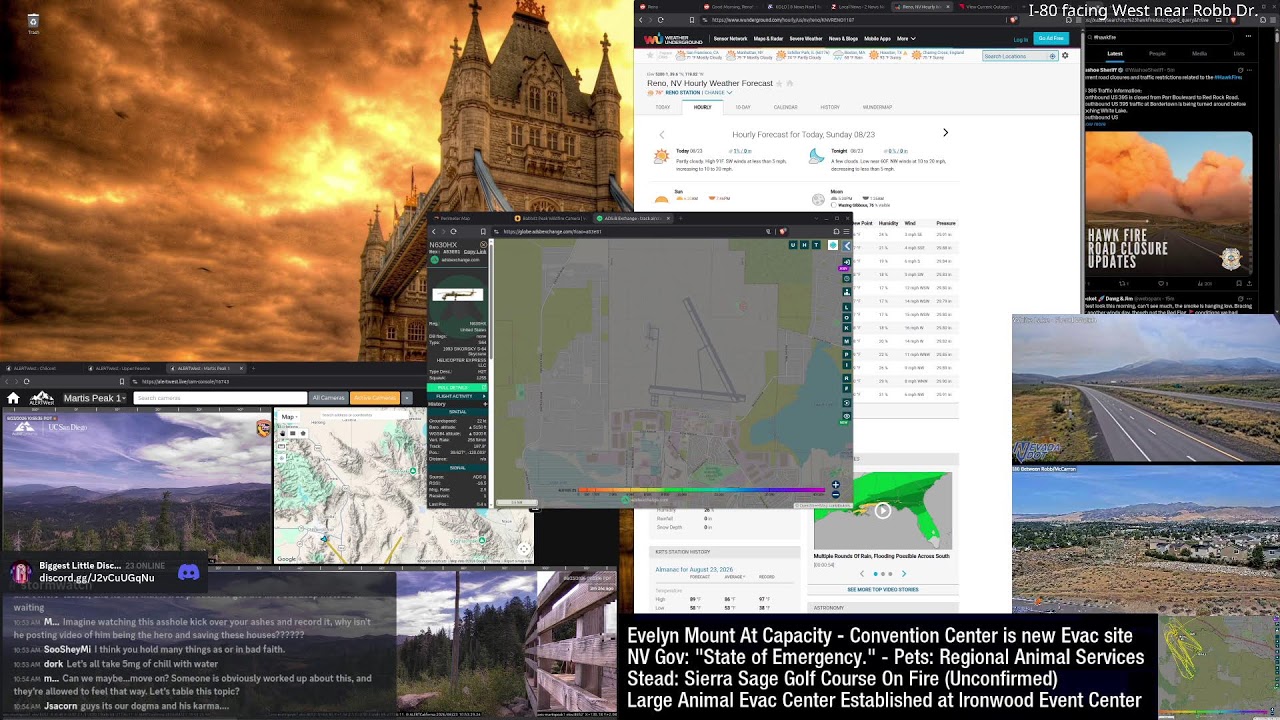This screenshot has width=1280, height=720.
Task: Close the N630HX aircraft info panel
Action: (484, 244)
